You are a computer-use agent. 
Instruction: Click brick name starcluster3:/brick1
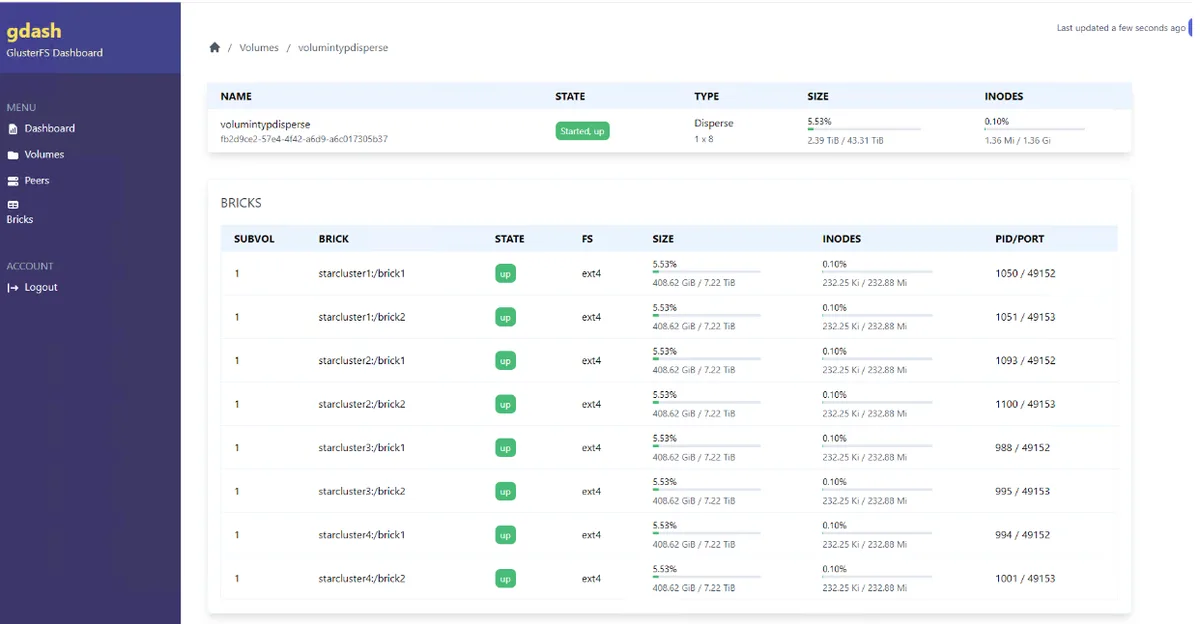tap(362, 448)
